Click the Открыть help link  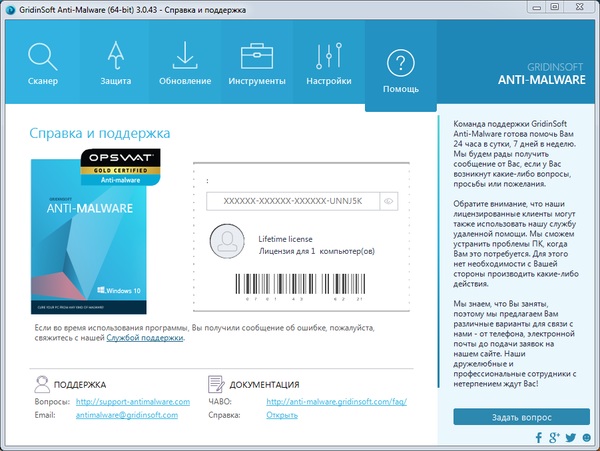pos(284,416)
